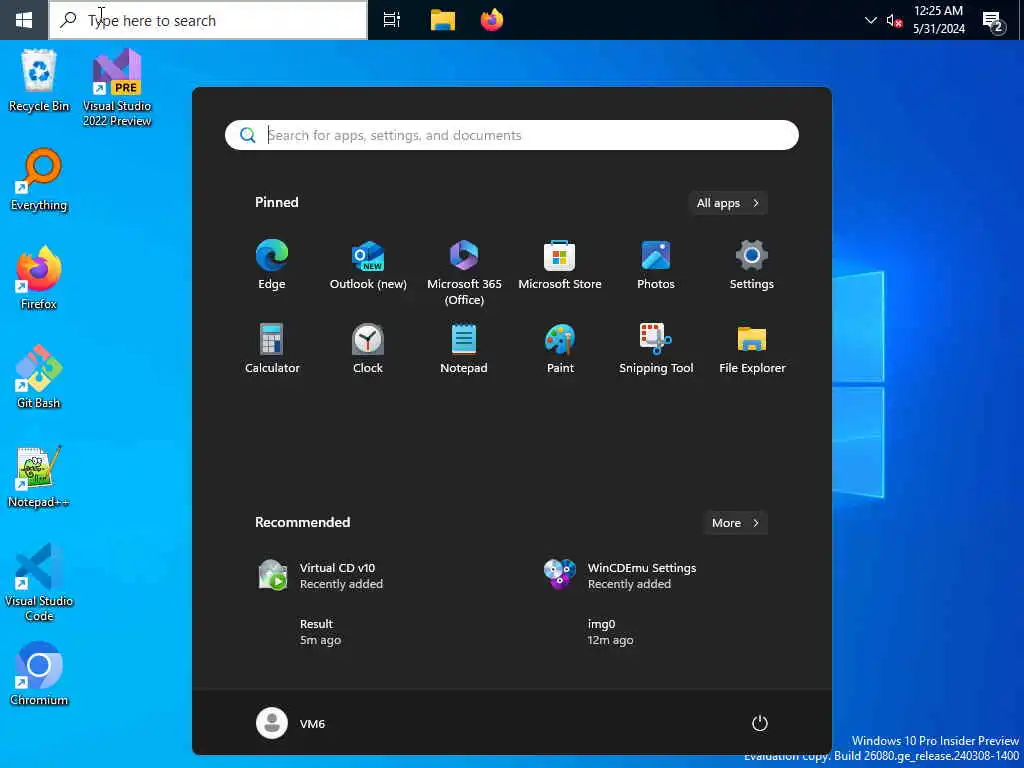Click the Windows Start button in taskbar
1024x768 pixels.
pyautogui.click(x=24, y=20)
